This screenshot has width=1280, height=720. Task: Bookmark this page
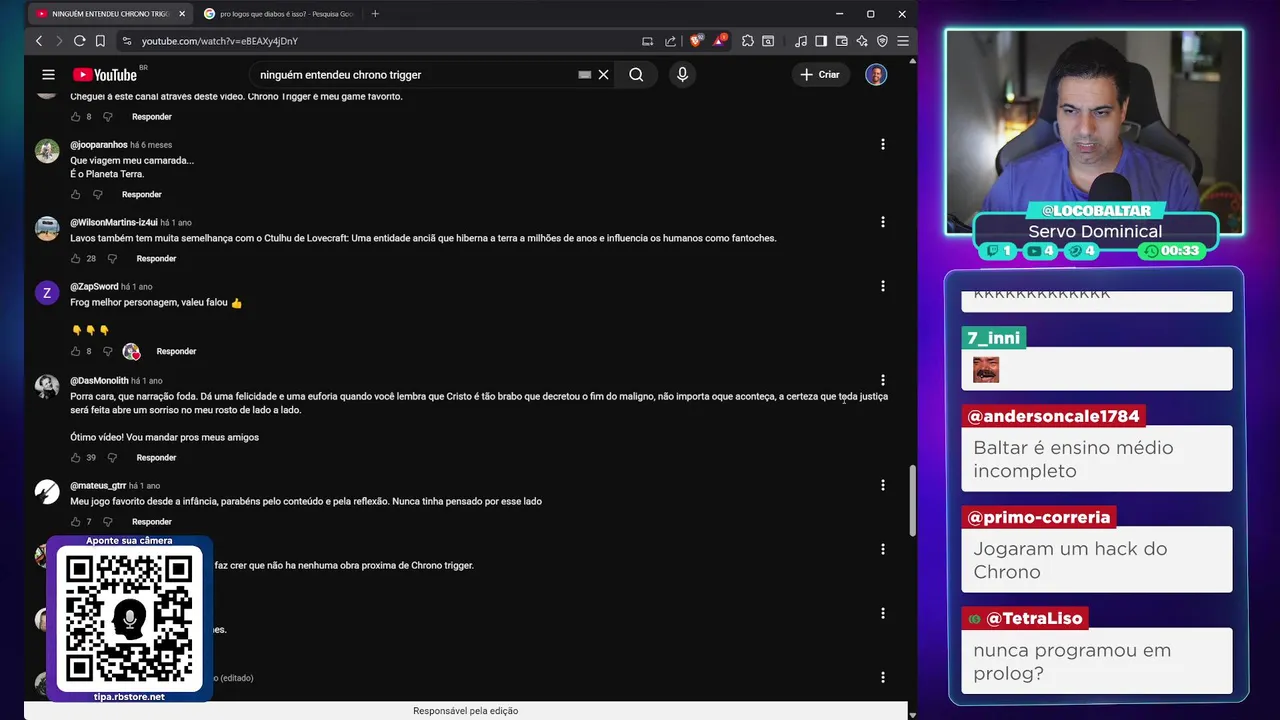[100, 41]
